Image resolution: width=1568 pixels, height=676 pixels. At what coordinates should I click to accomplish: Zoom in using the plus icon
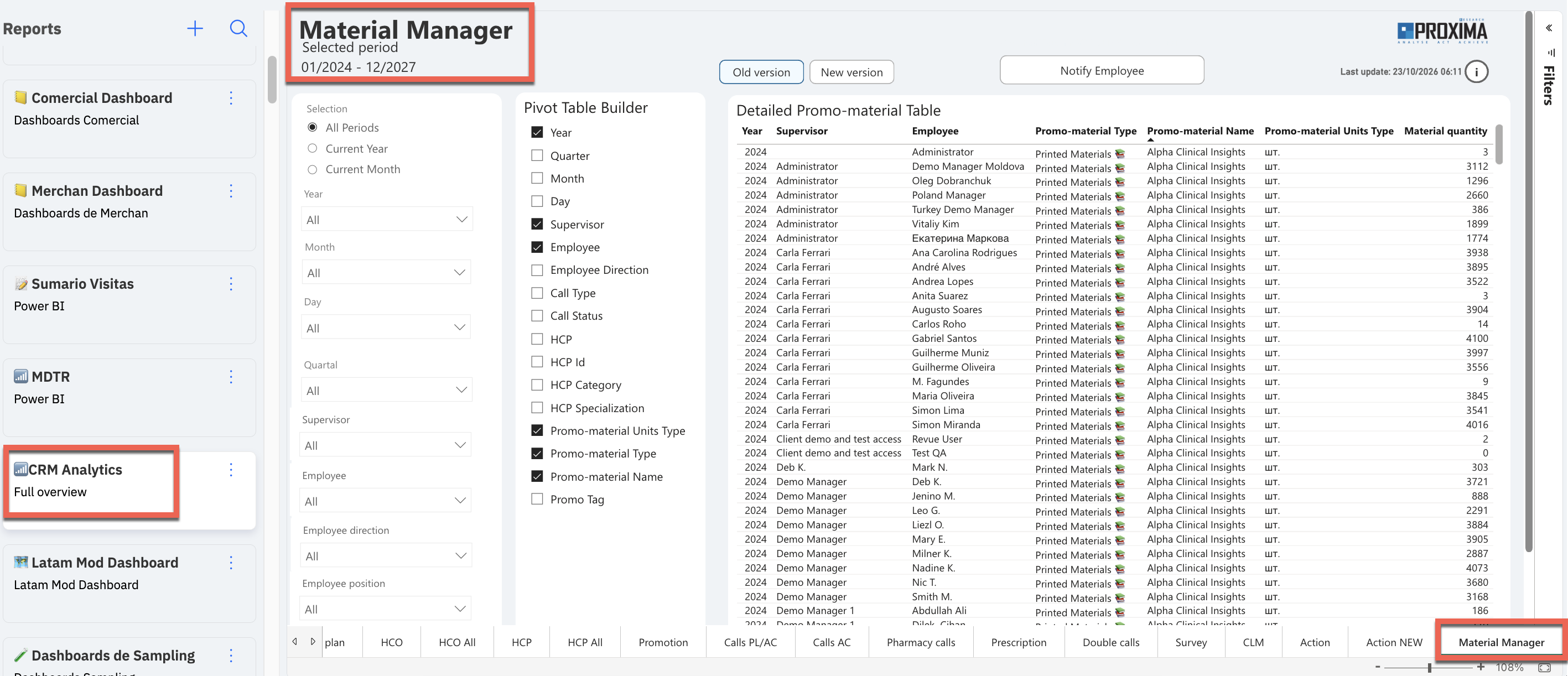point(1481,667)
